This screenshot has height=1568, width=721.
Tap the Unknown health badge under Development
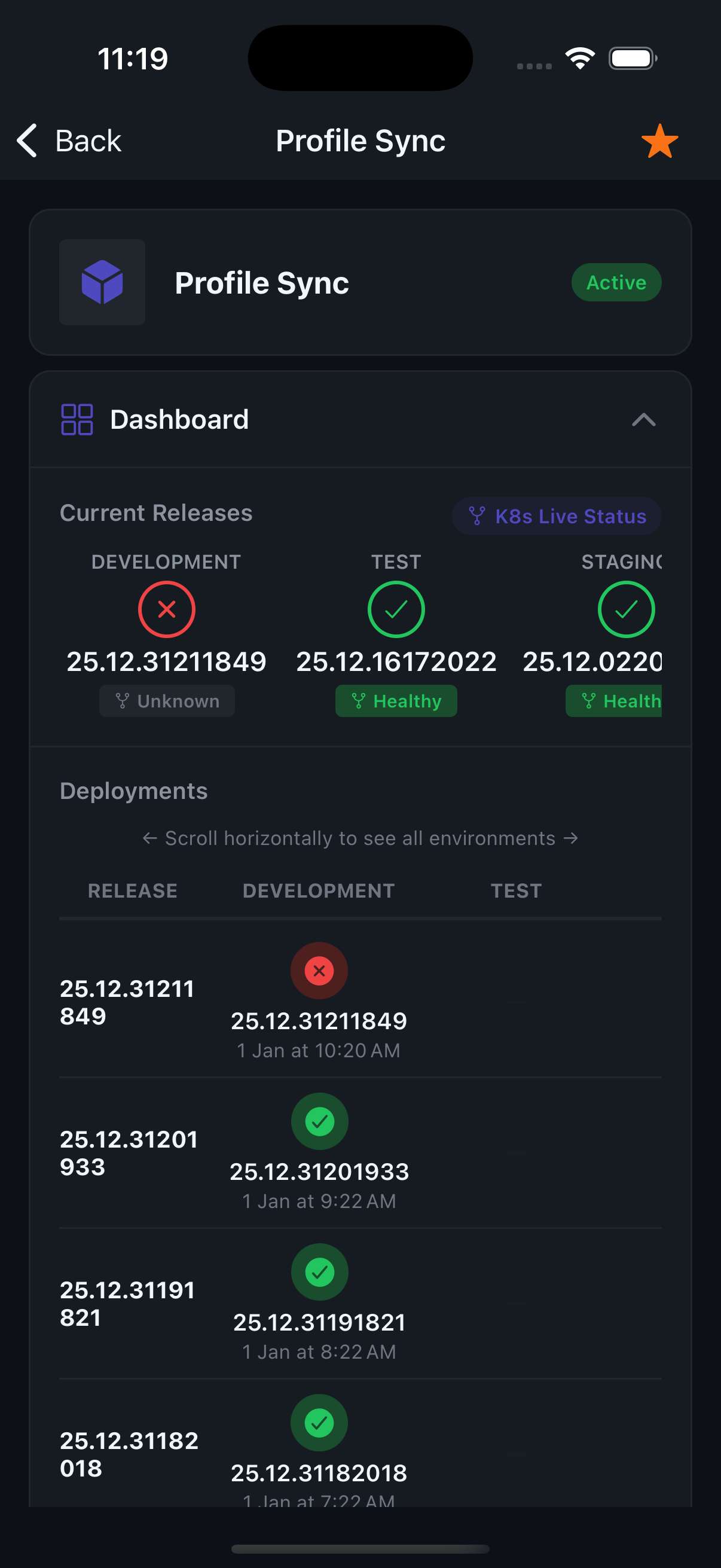point(167,701)
